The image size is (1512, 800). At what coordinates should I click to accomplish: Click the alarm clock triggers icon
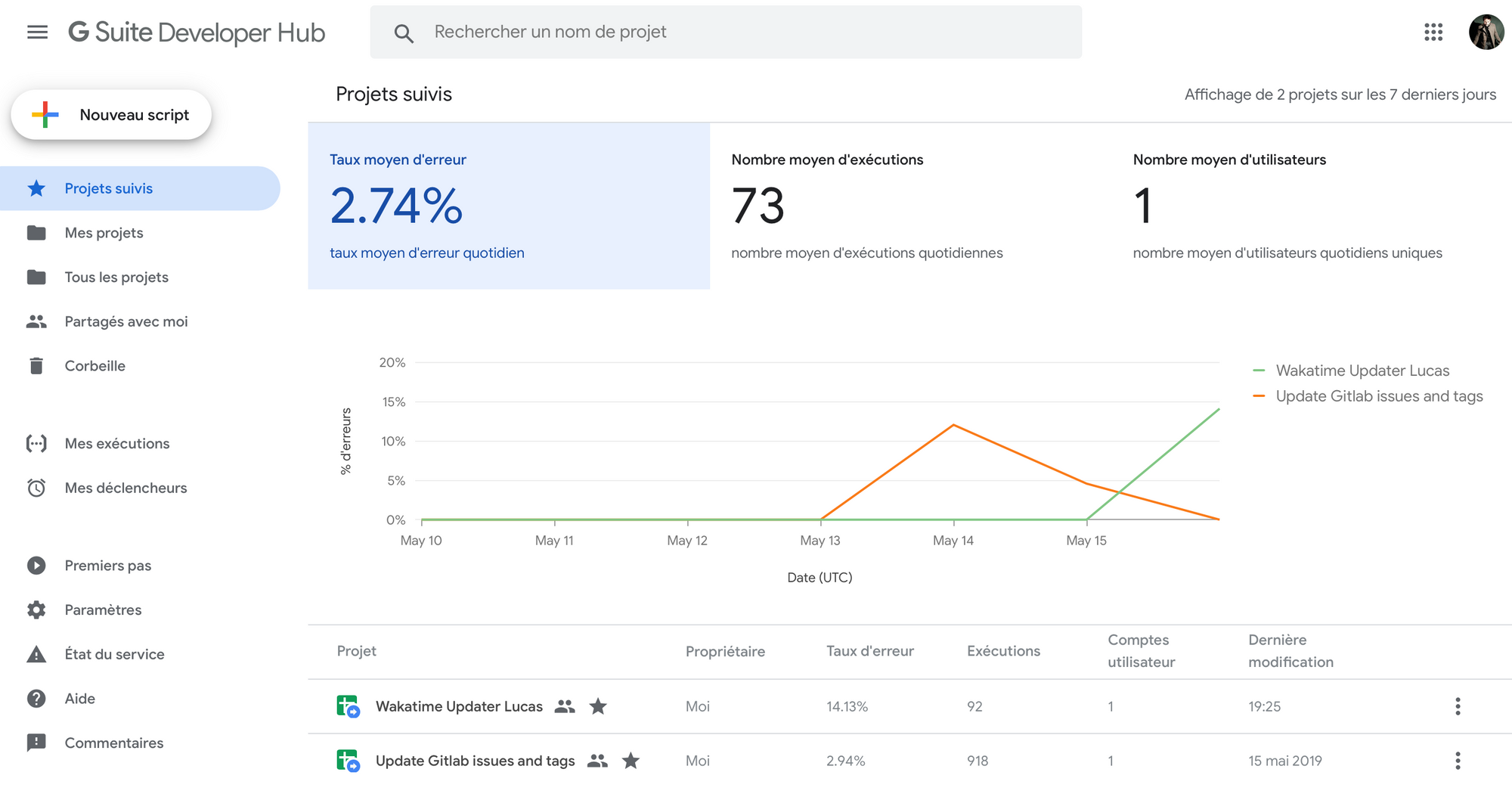point(36,488)
